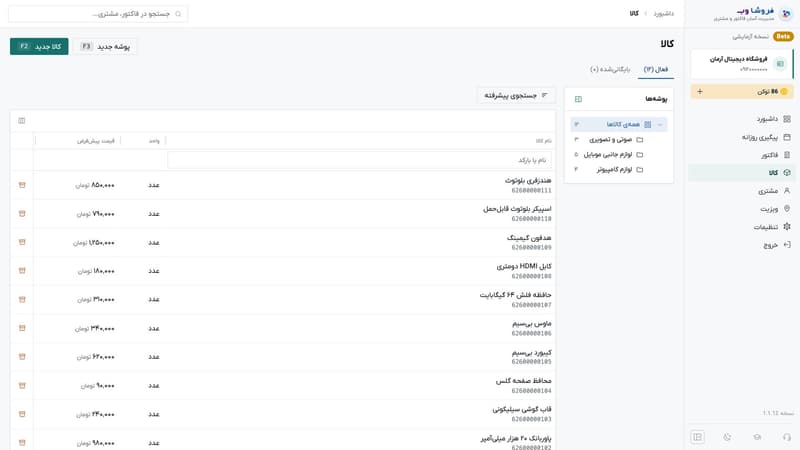Archive کیبورد بی‌سیم via its box icon
The width and height of the screenshot is (800, 450).
[x=22, y=357]
